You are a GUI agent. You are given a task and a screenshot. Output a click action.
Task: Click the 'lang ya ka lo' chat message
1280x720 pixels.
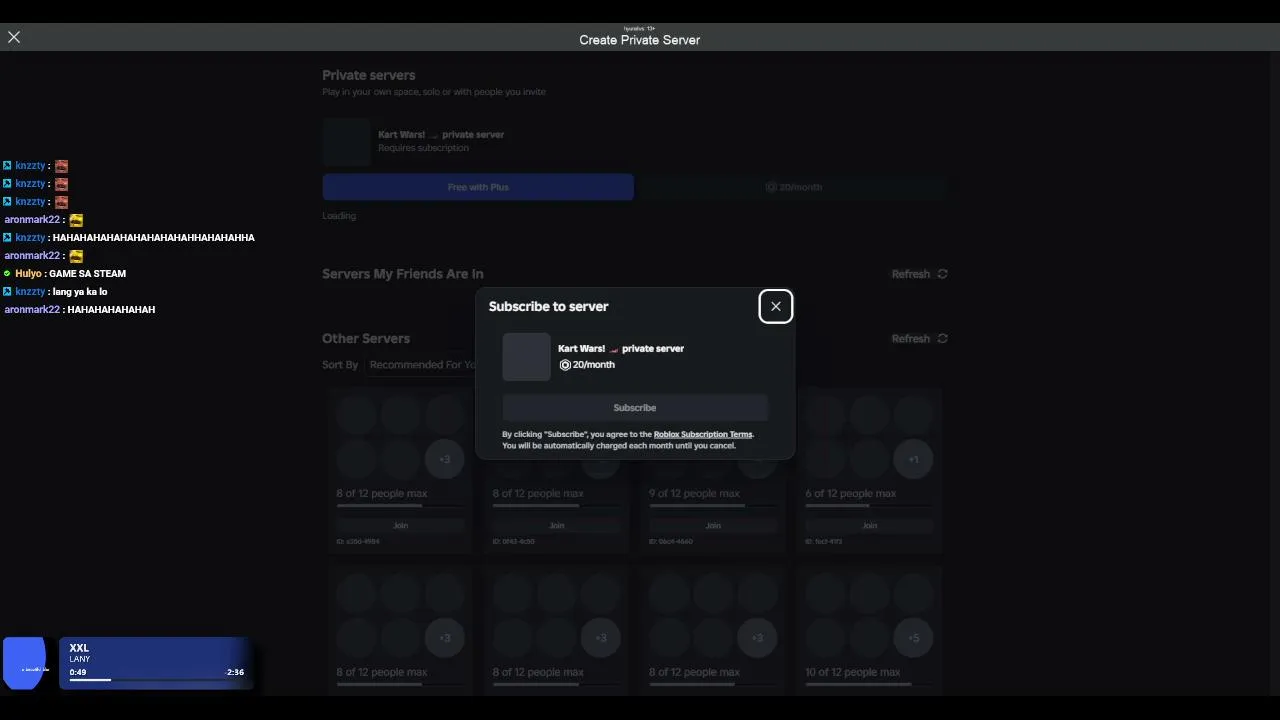point(80,292)
